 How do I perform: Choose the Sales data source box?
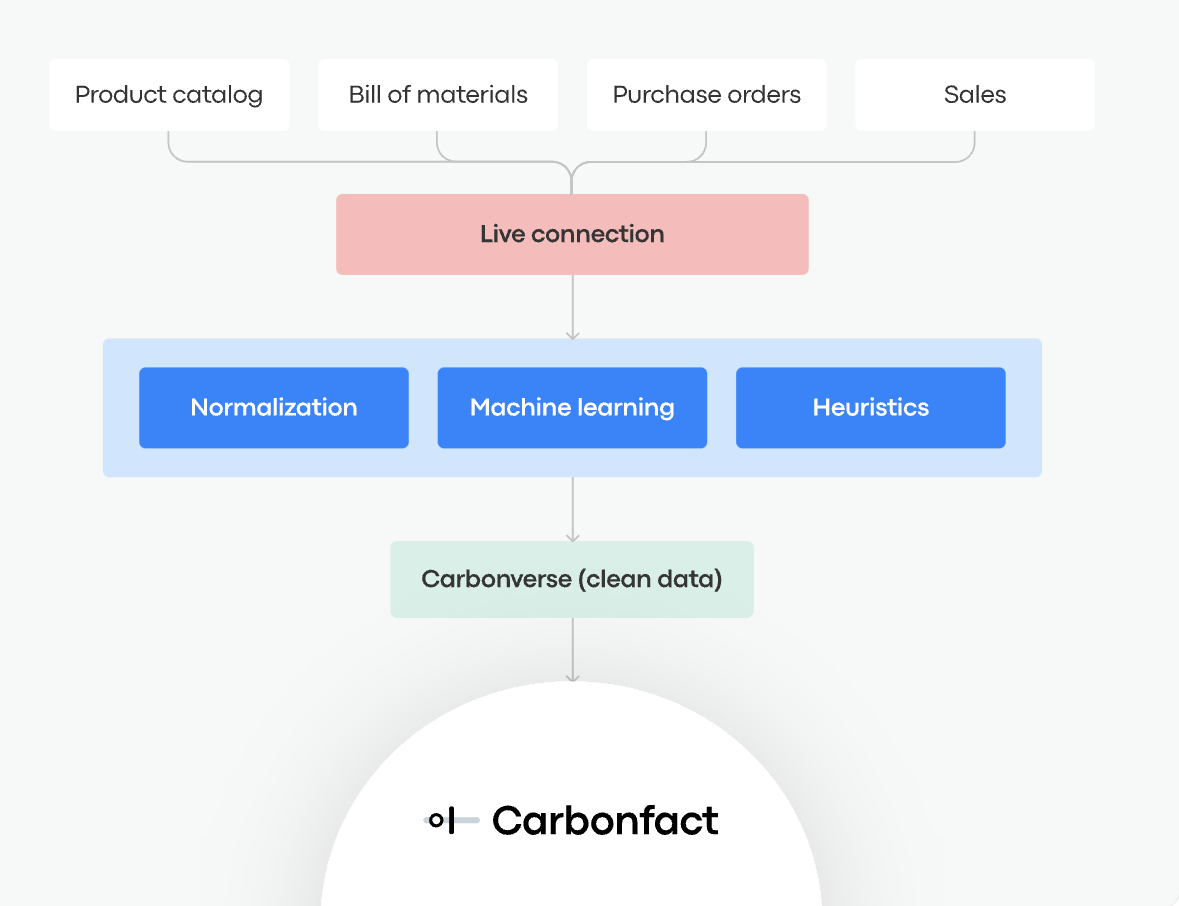click(x=975, y=95)
